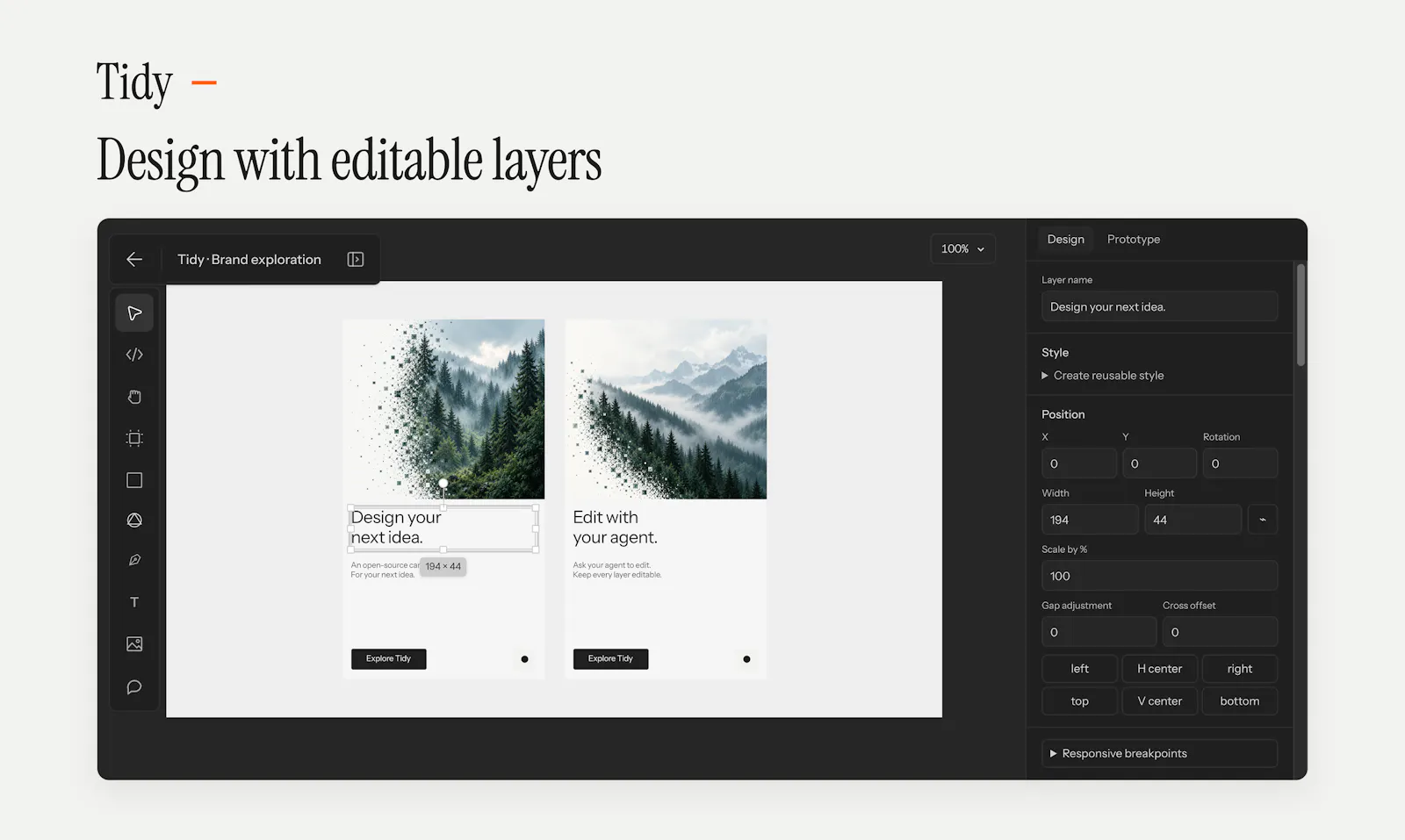
Task: Expand Responsive breakpoints section
Action: (1159, 754)
